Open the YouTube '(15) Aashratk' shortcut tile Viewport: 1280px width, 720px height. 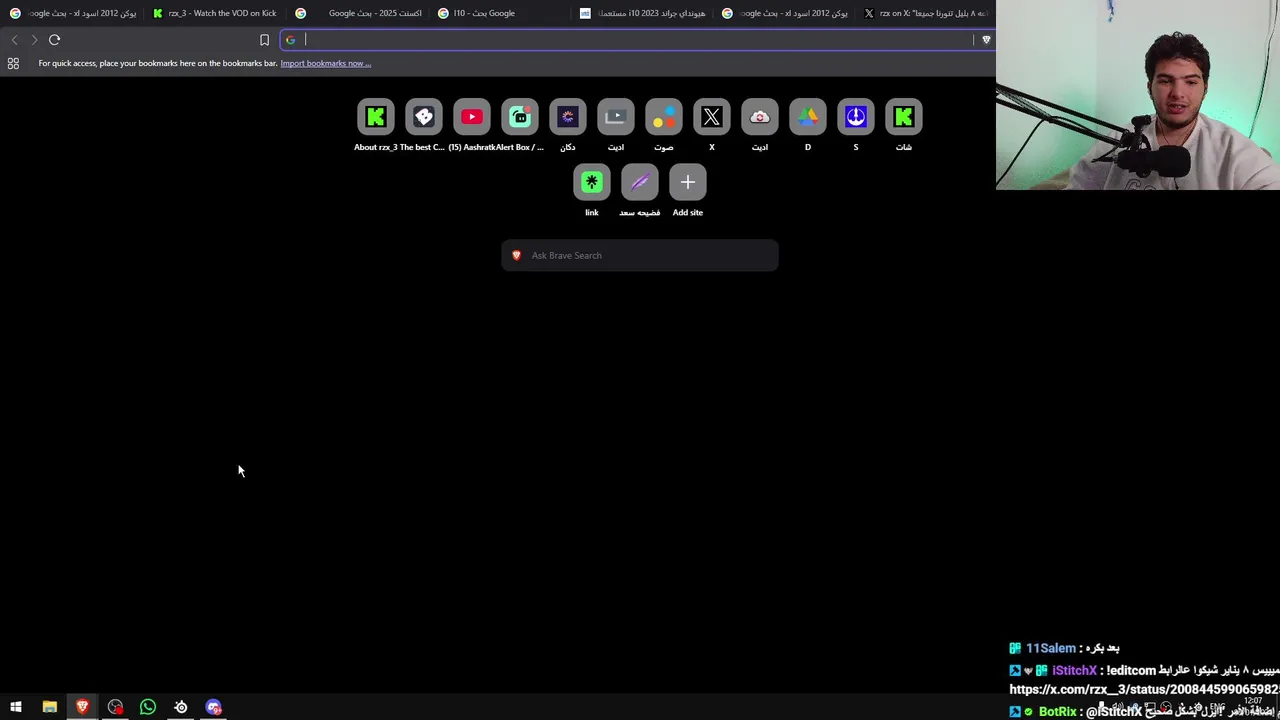pyautogui.click(x=472, y=118)
